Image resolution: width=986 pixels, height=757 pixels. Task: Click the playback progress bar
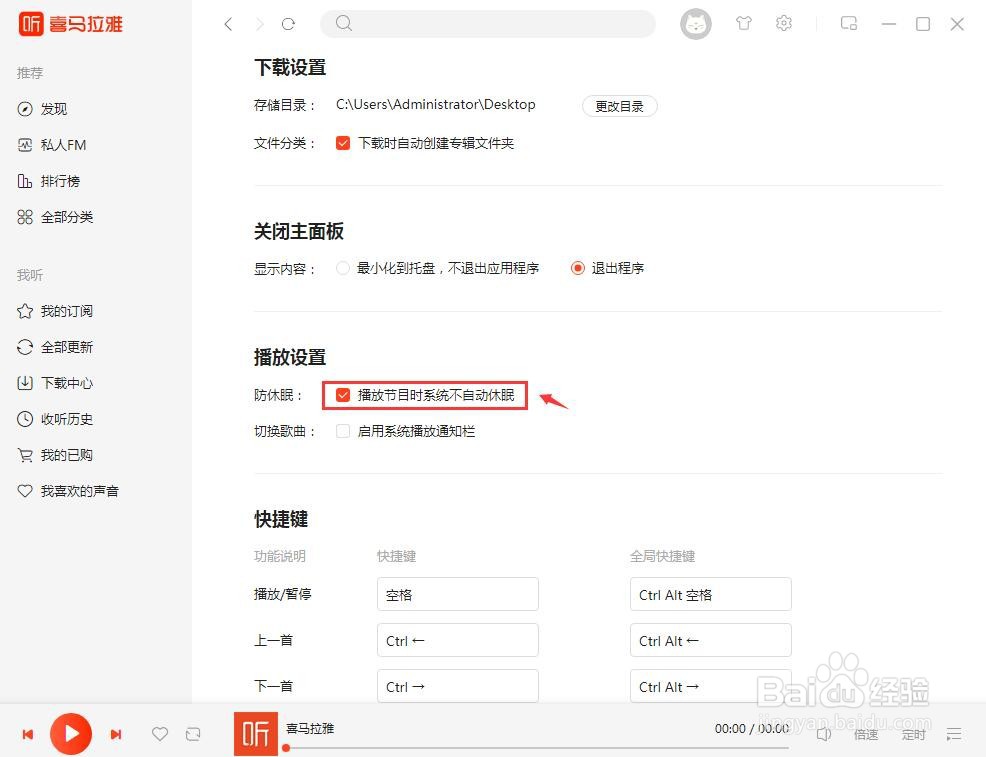click(x=537, y=748)
